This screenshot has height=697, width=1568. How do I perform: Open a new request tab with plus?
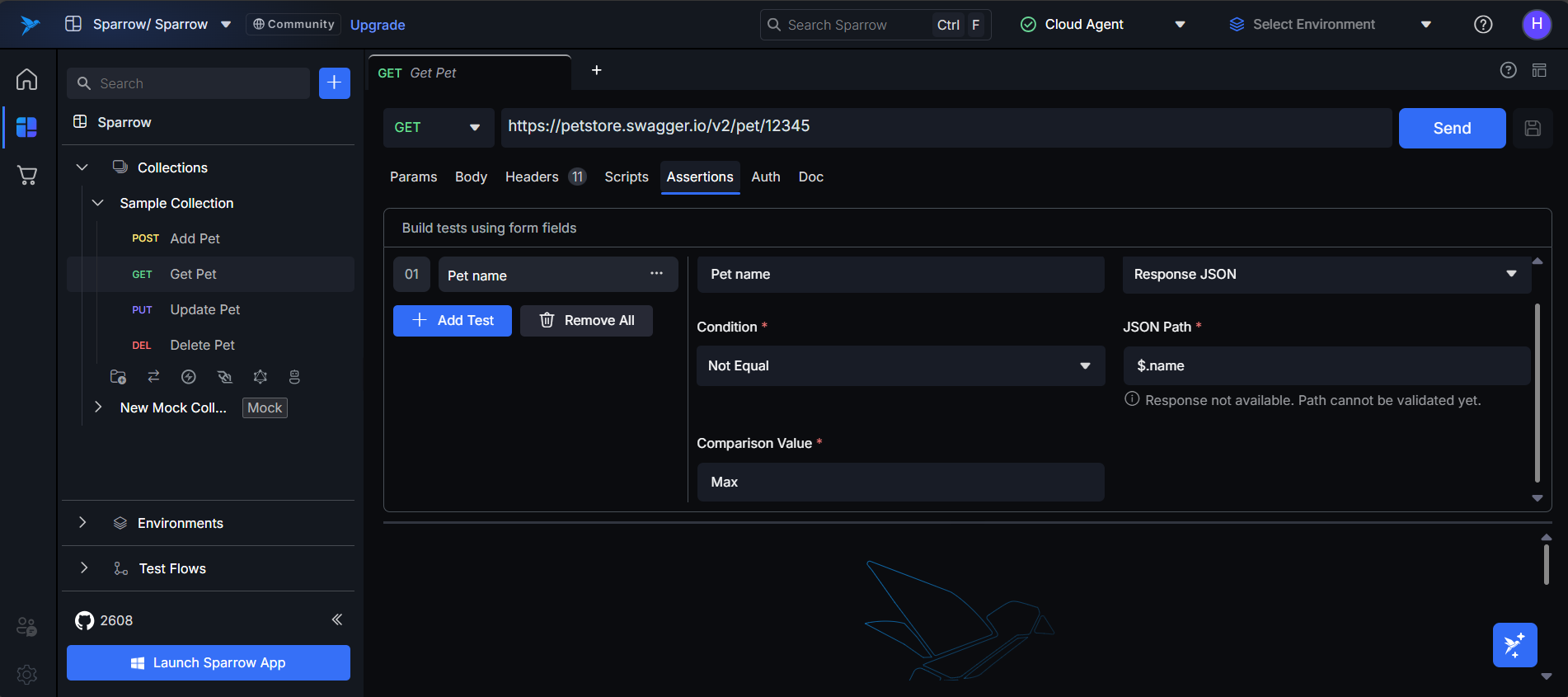pos(596,71)
